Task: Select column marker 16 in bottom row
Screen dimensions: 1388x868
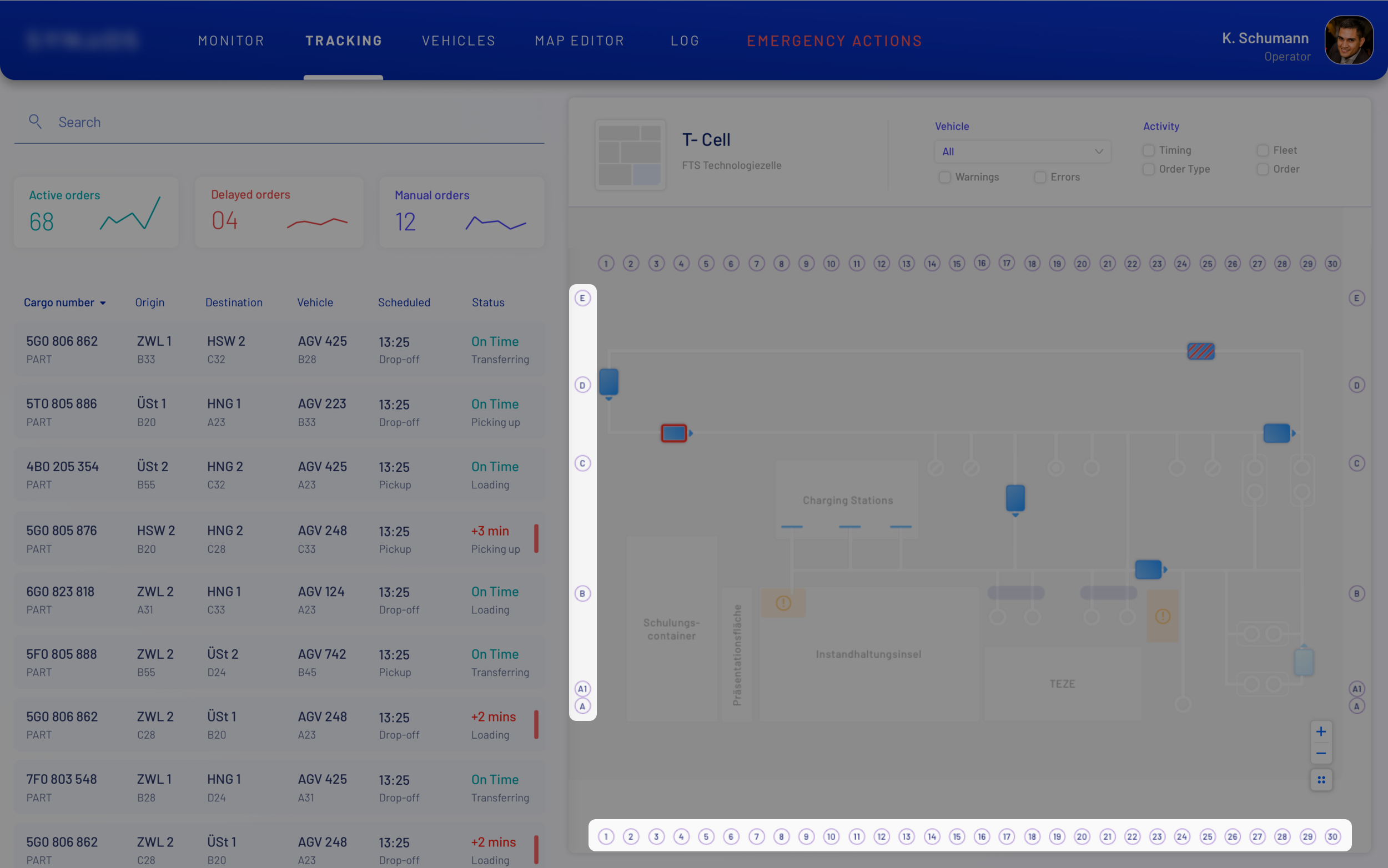Action: 982,836
